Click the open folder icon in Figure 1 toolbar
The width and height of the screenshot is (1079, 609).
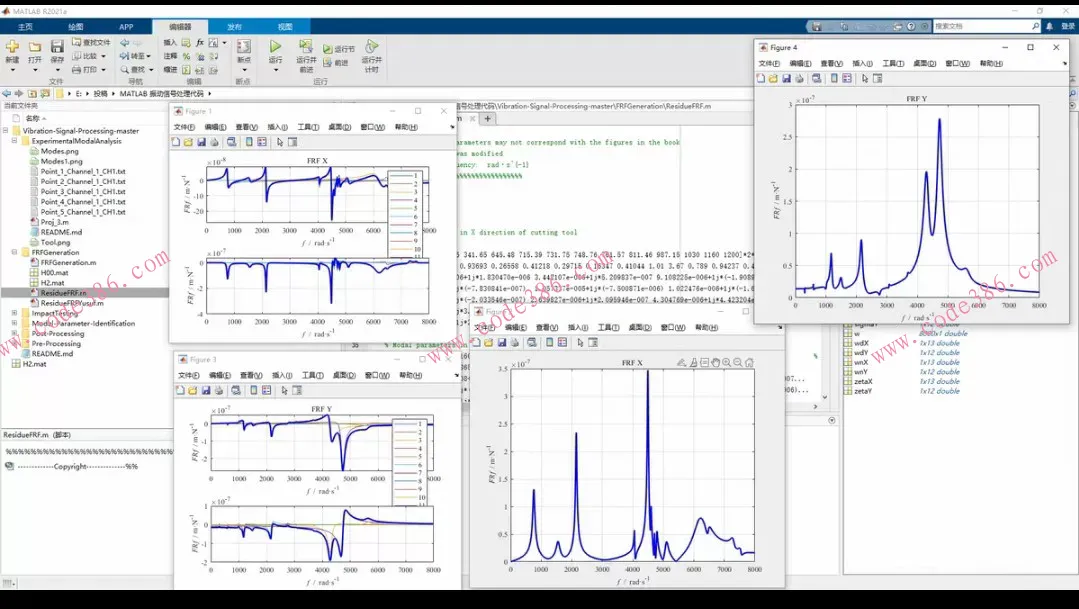click(x=188, y=142)
